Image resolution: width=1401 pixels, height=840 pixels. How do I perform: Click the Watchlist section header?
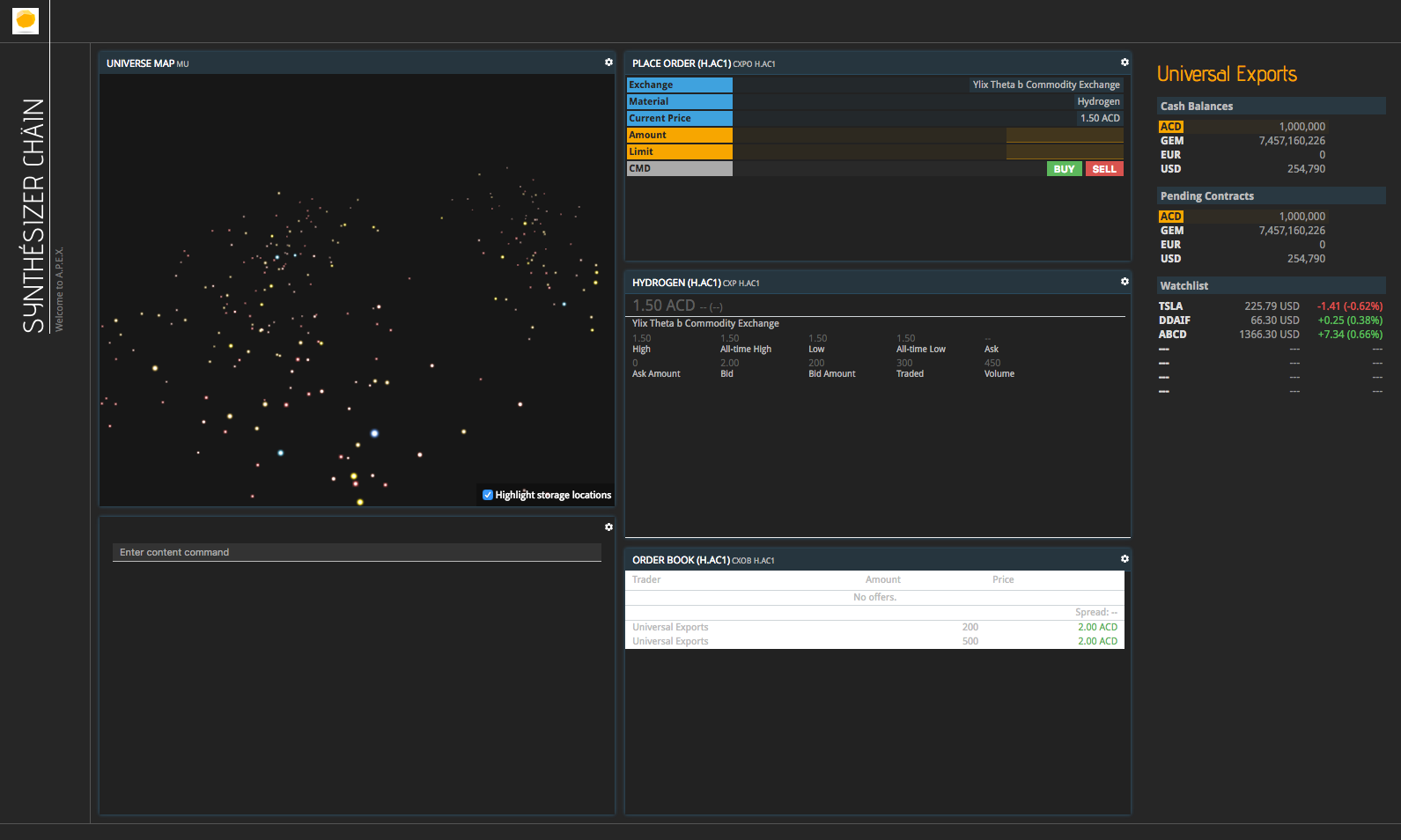coord(1271,285)
